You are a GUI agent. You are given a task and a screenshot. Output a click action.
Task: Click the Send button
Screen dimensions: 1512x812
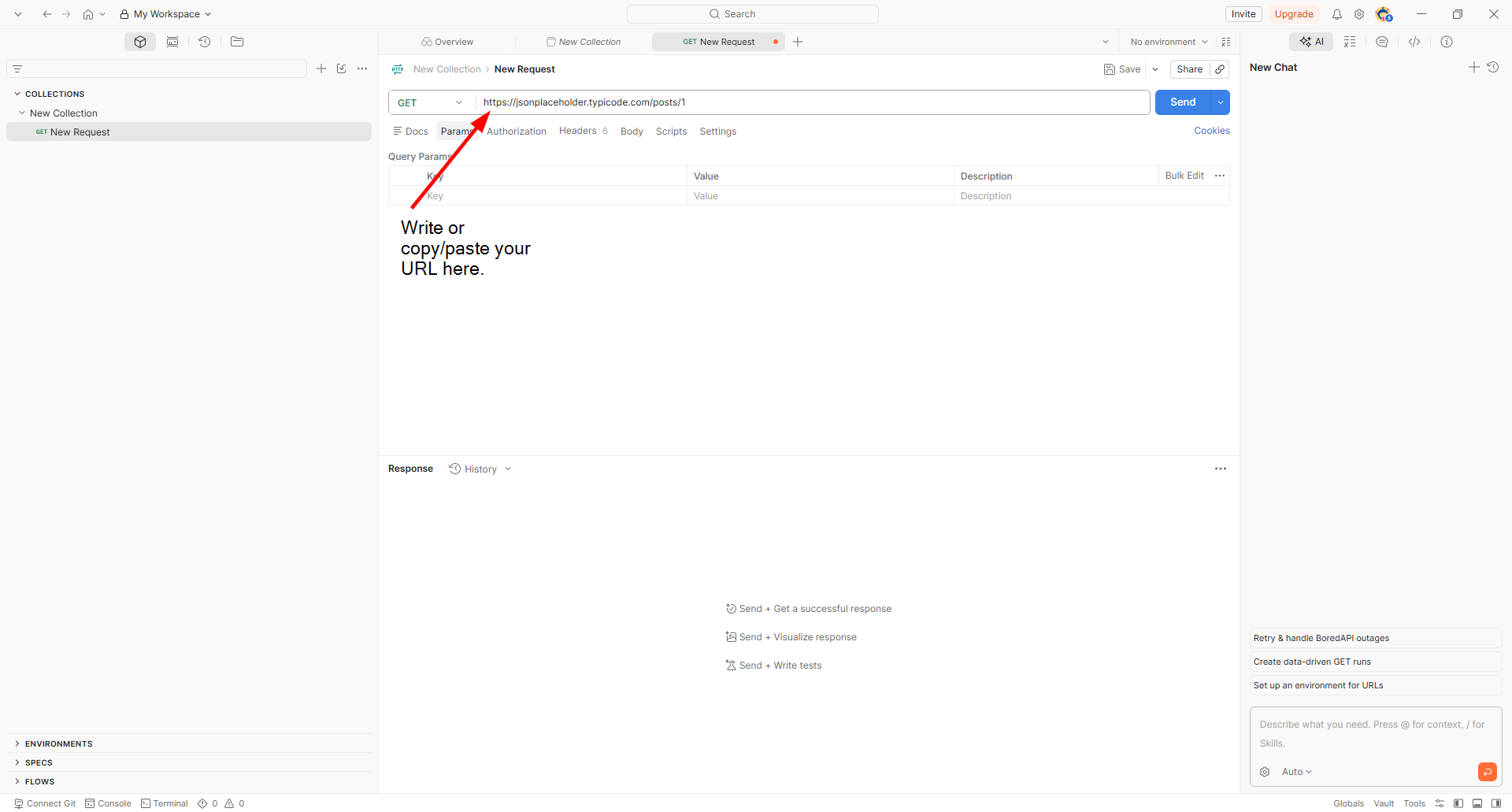[1183, 102]
